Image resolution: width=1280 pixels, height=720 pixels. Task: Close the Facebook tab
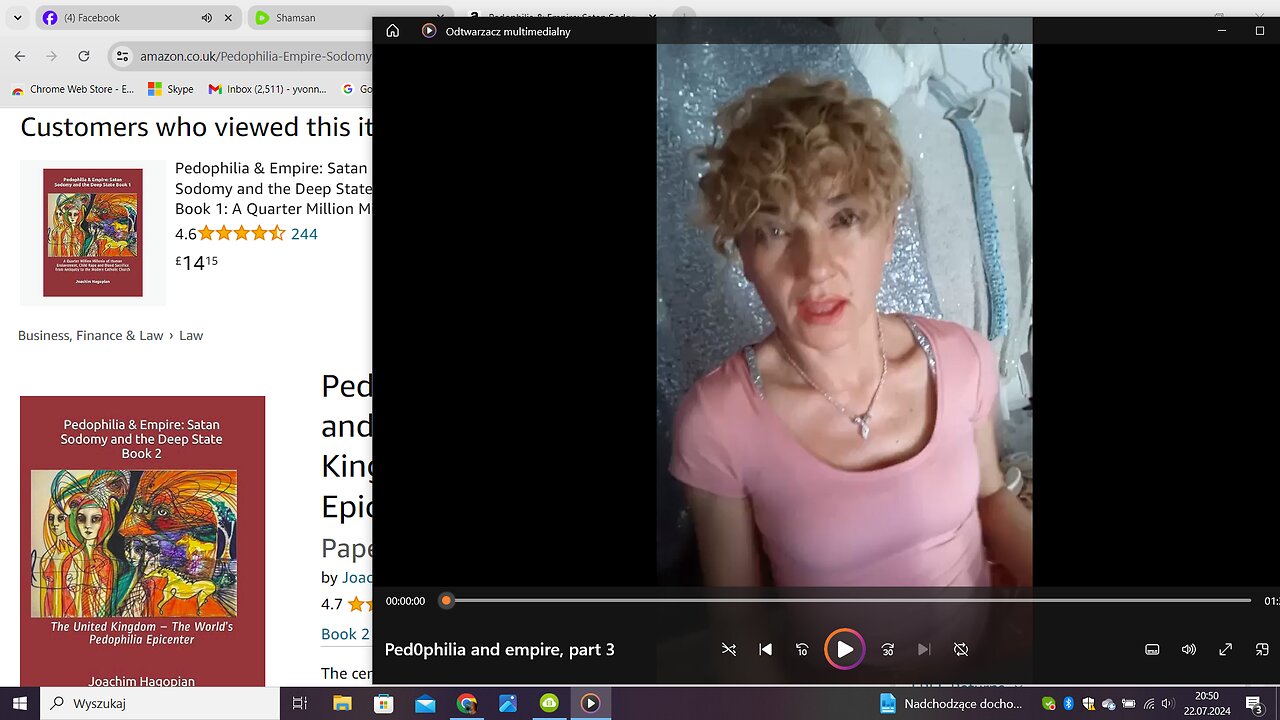[x=228, y=18]
